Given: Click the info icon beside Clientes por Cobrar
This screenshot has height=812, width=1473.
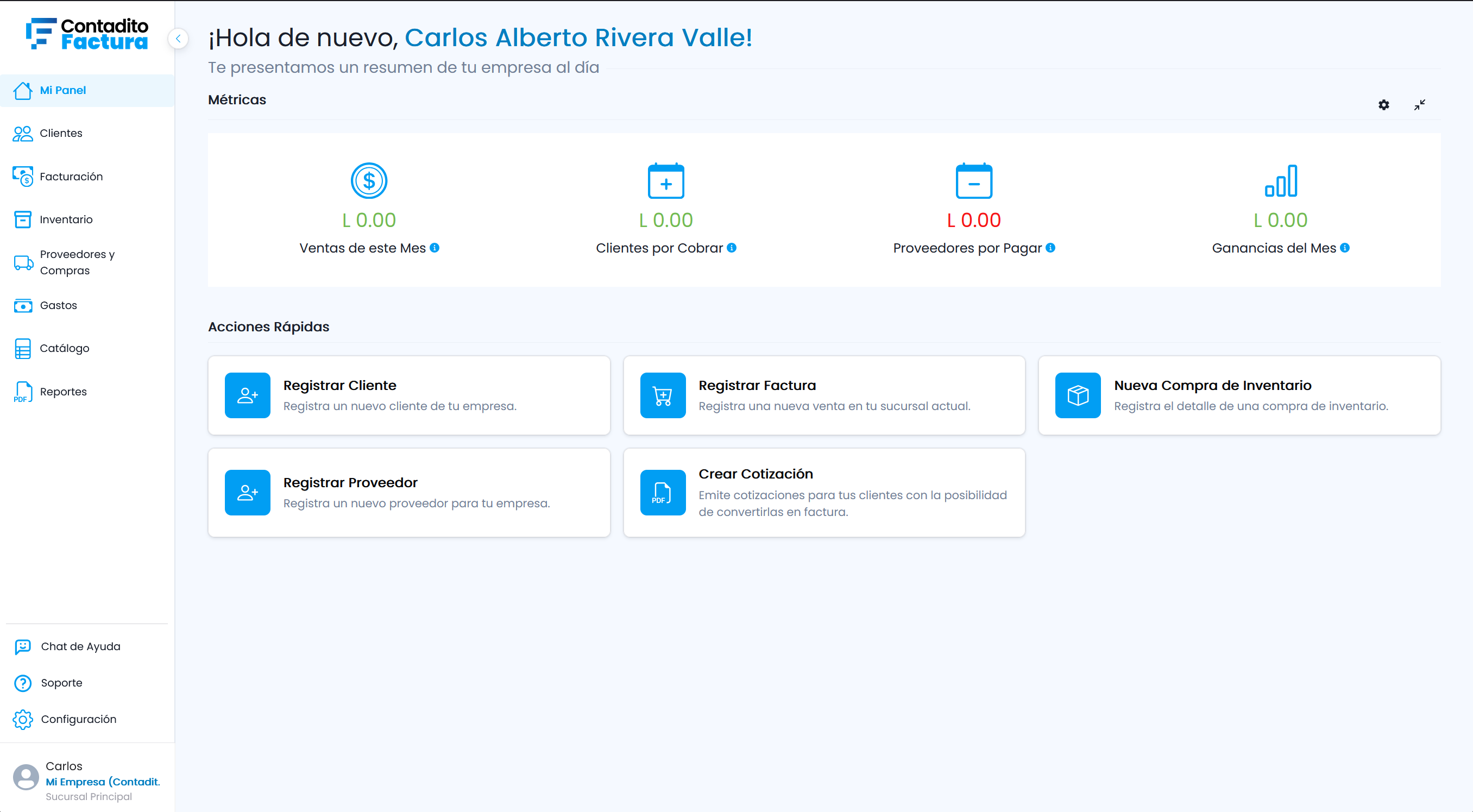Looking at the screenshot, I should 732,248.
